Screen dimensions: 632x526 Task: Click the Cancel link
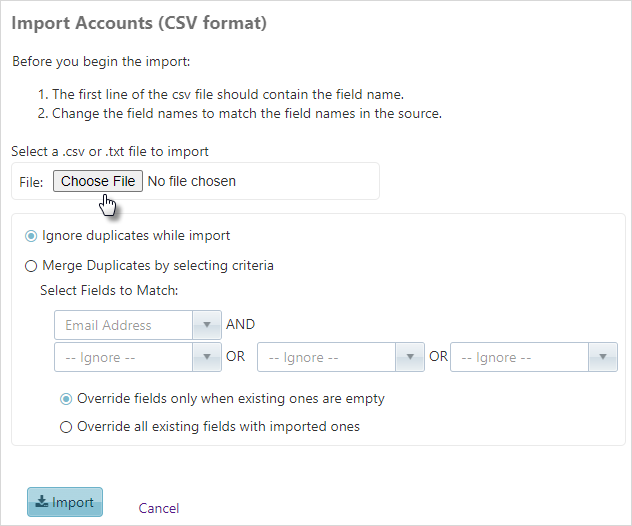[x=159, y=508]
